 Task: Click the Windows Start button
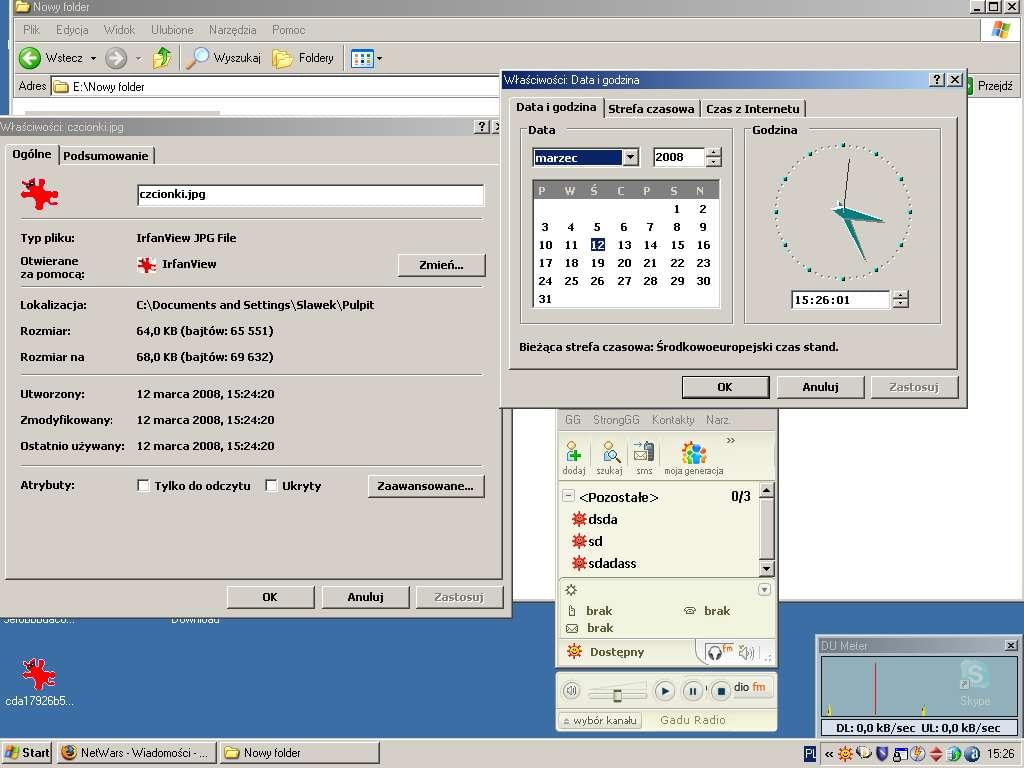(27, 753)
